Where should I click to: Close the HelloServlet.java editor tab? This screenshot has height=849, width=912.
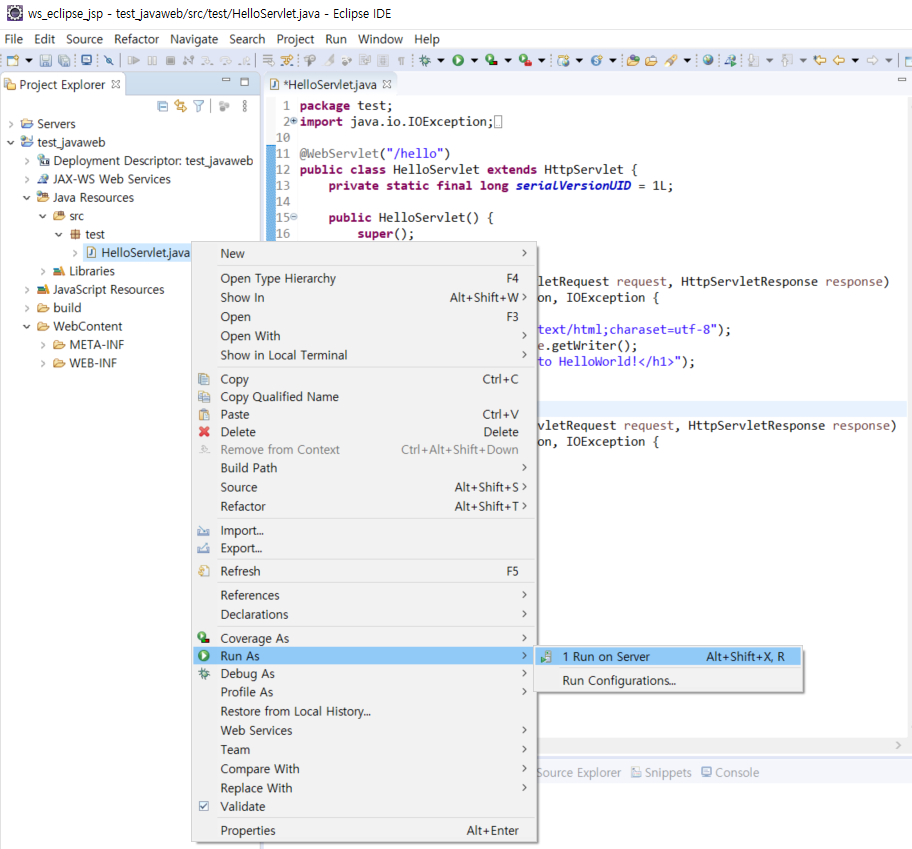coord(387,84)
